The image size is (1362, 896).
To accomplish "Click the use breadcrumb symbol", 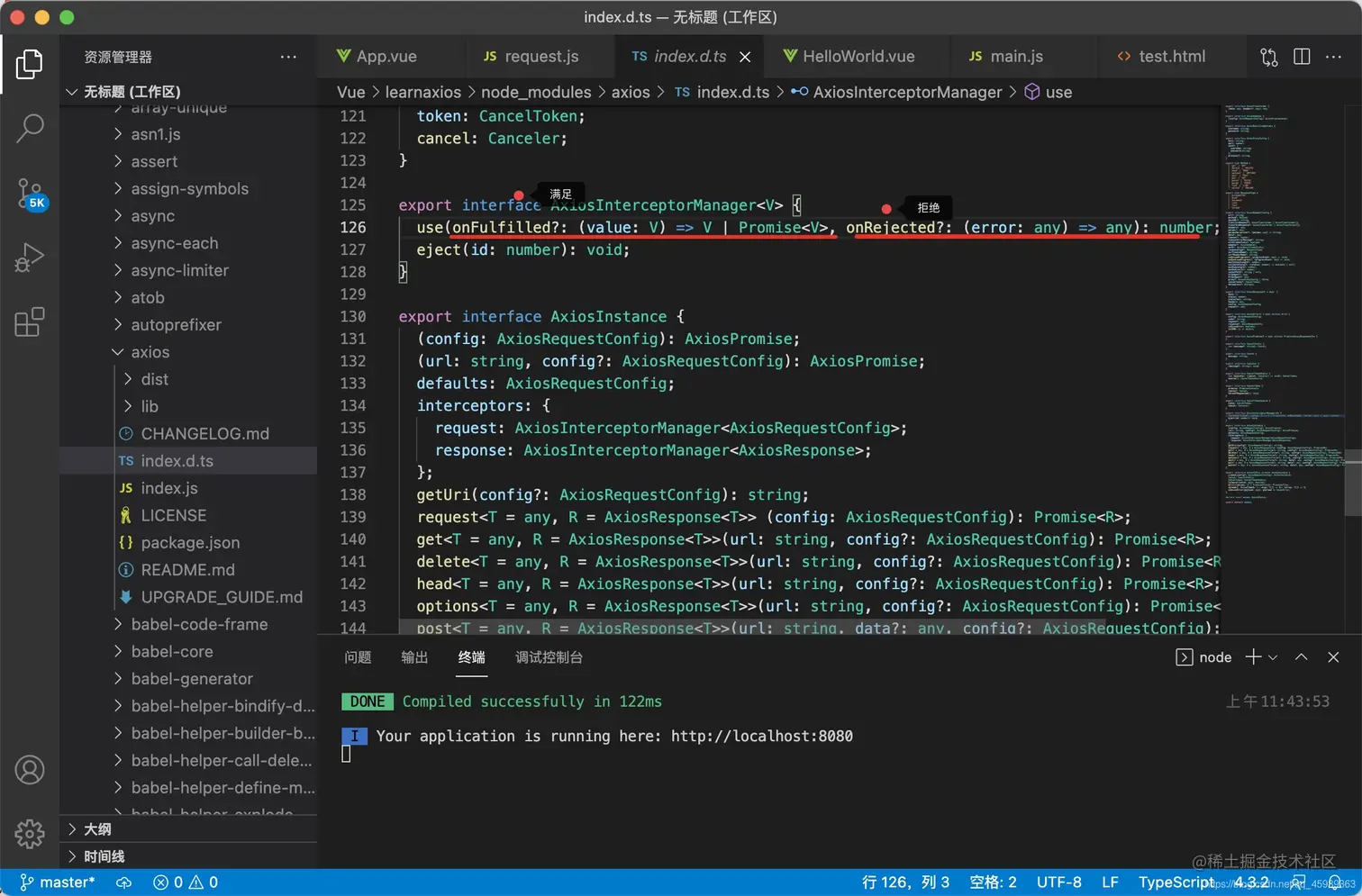I will point(1049,93).
